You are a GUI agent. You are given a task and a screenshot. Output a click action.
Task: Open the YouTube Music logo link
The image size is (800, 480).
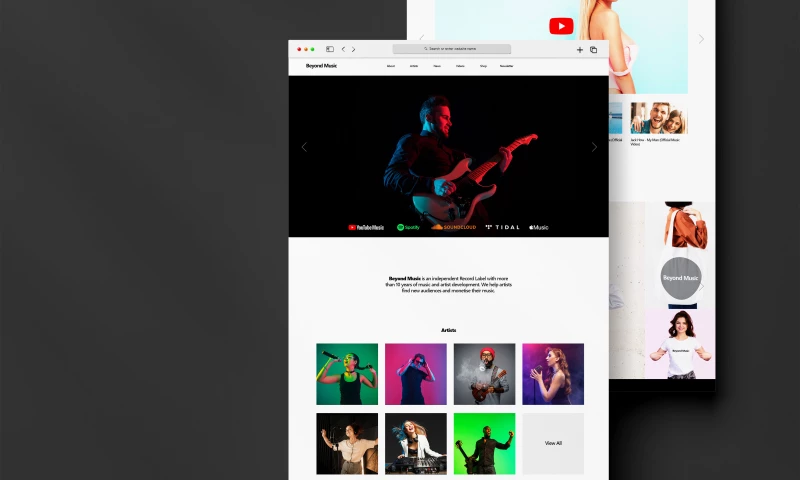coord(366,228)
